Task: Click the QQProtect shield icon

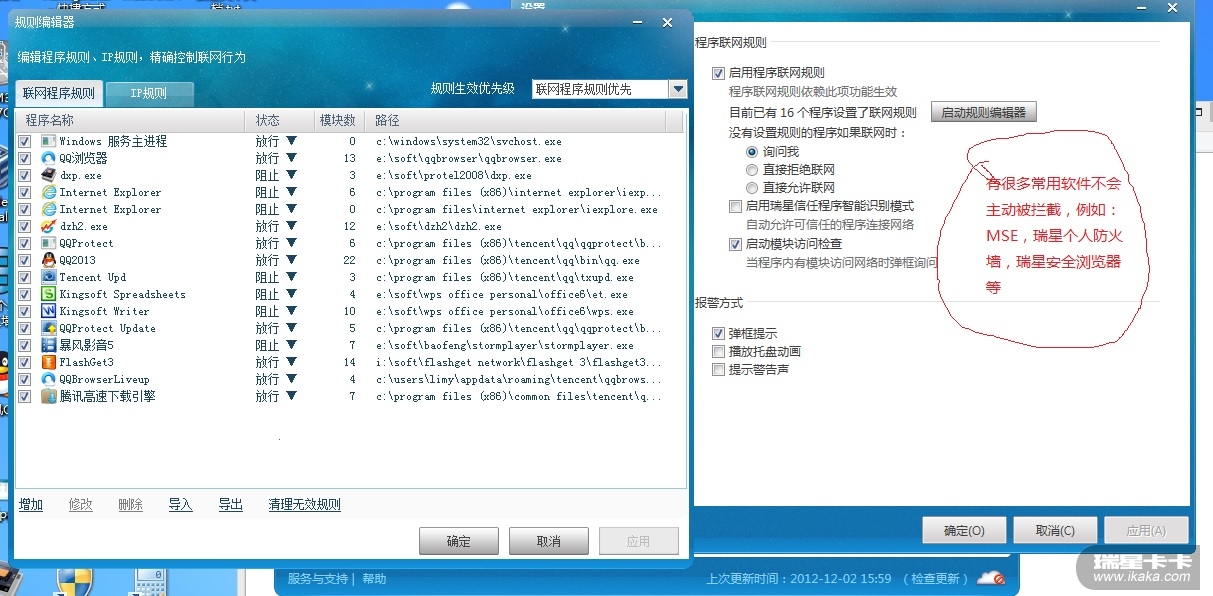Action: (x=49, y=243)
